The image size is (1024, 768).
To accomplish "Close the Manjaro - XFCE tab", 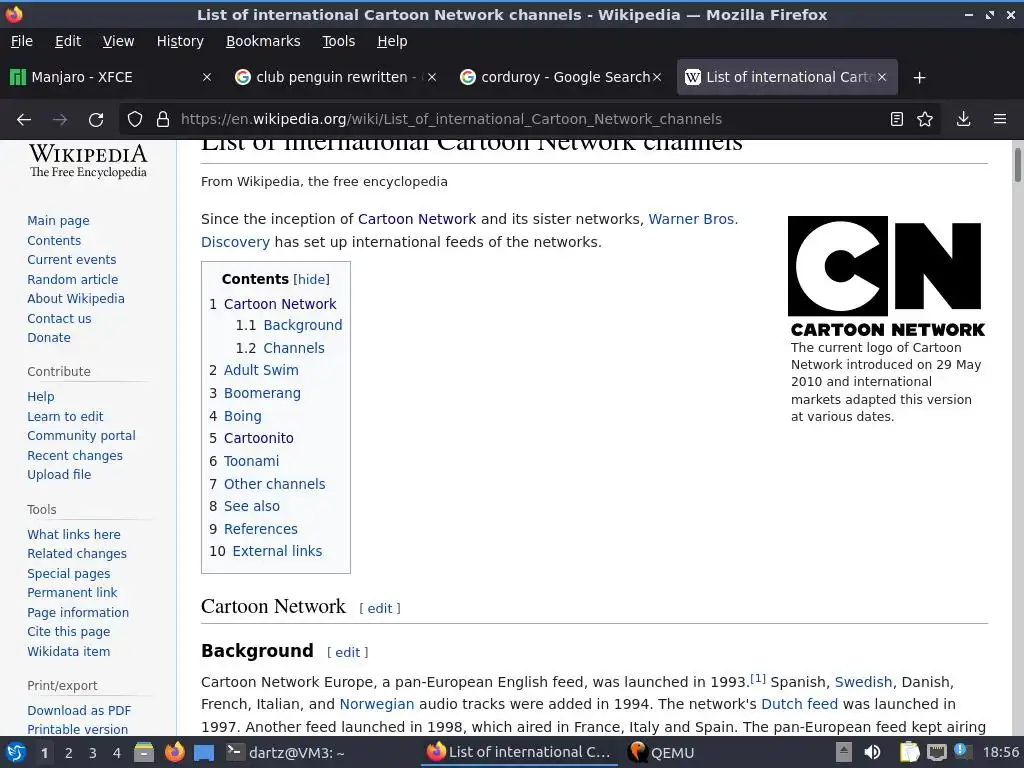I will pos(206,77).
